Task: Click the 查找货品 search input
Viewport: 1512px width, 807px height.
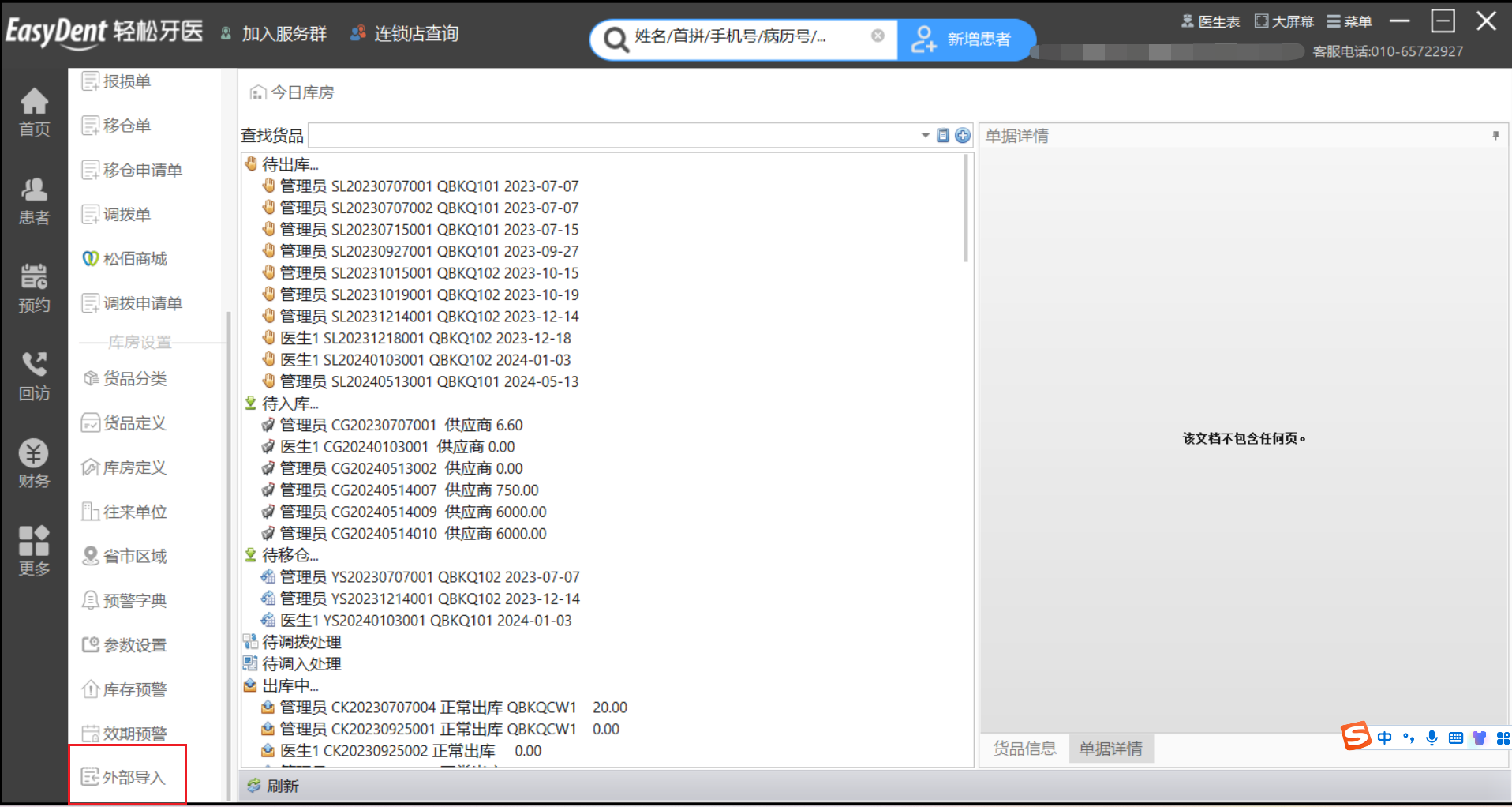Action: tap(614, 136)
